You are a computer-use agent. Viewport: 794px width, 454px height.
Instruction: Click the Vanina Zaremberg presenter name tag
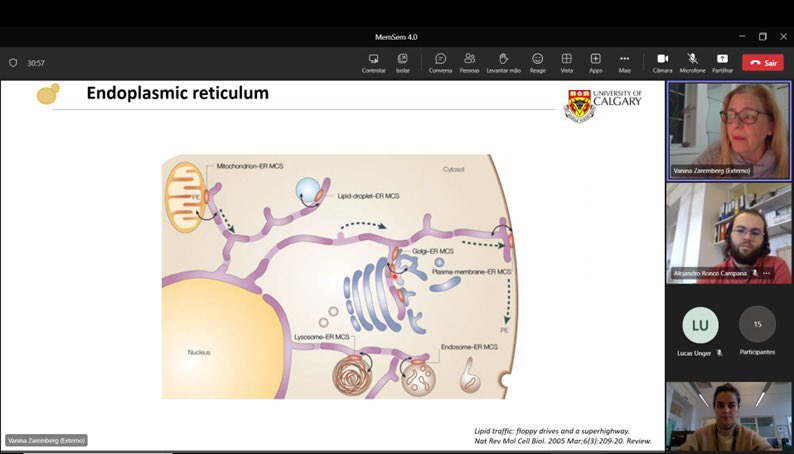[x=46, y=440]
